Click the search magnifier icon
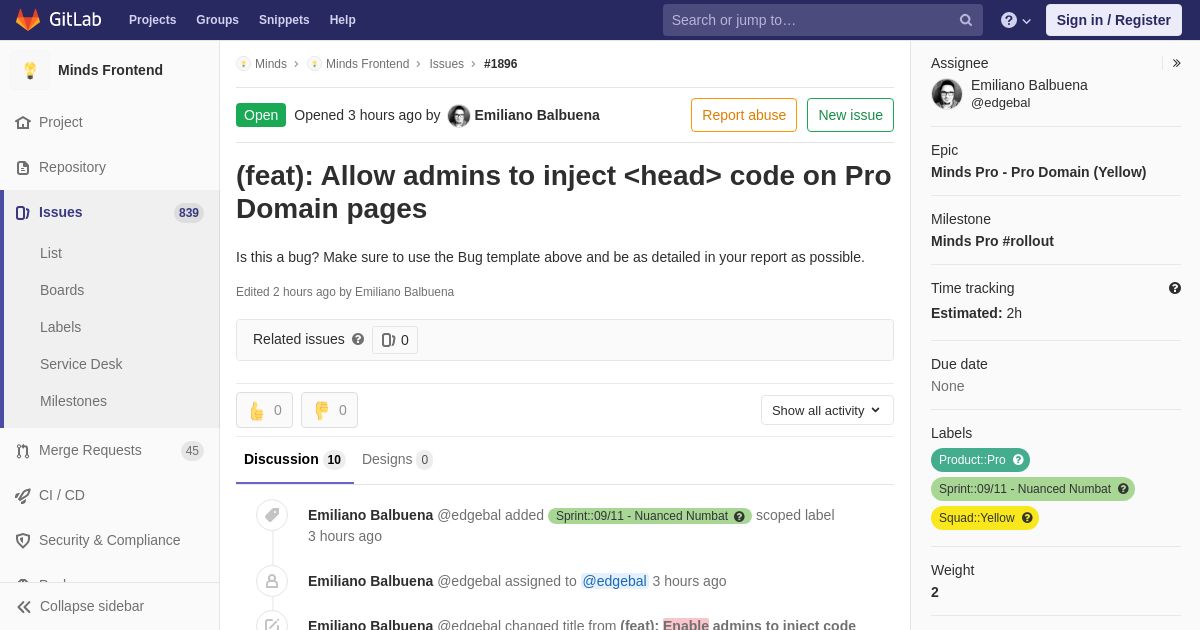 966,20
